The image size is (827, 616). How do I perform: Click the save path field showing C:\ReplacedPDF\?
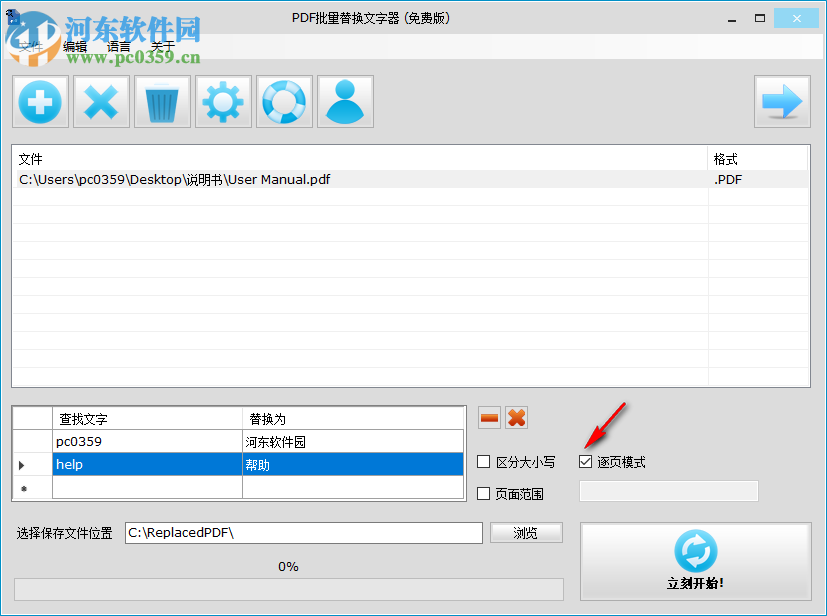305,532
